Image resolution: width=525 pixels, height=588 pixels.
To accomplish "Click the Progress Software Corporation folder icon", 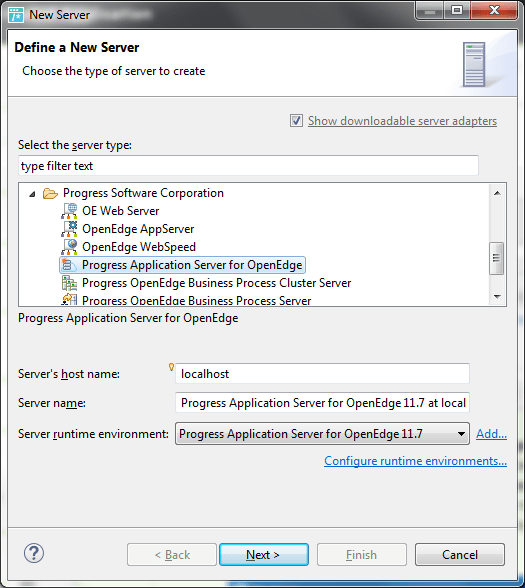I will [50, 193].
